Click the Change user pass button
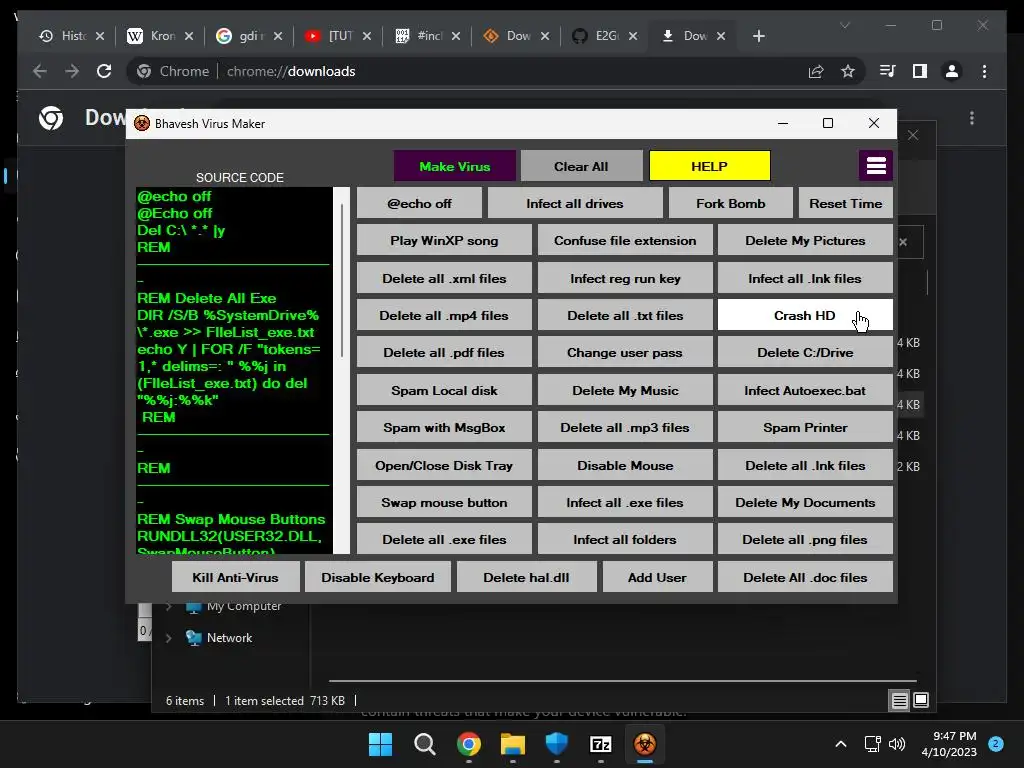Screen dimensions: 1024x768 625,353
